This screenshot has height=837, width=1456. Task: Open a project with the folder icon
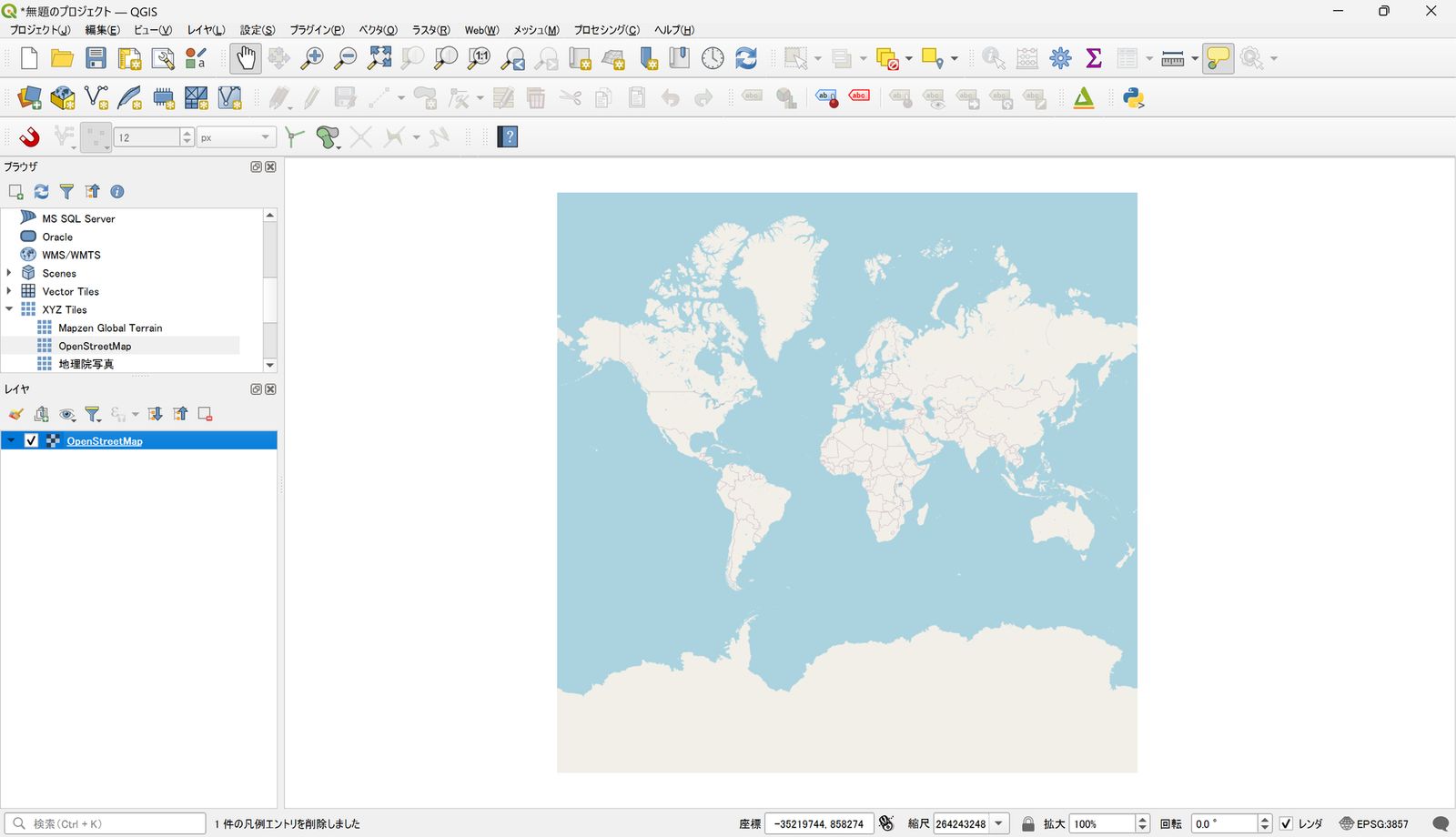pyautogui.click(x=62, y=58)
